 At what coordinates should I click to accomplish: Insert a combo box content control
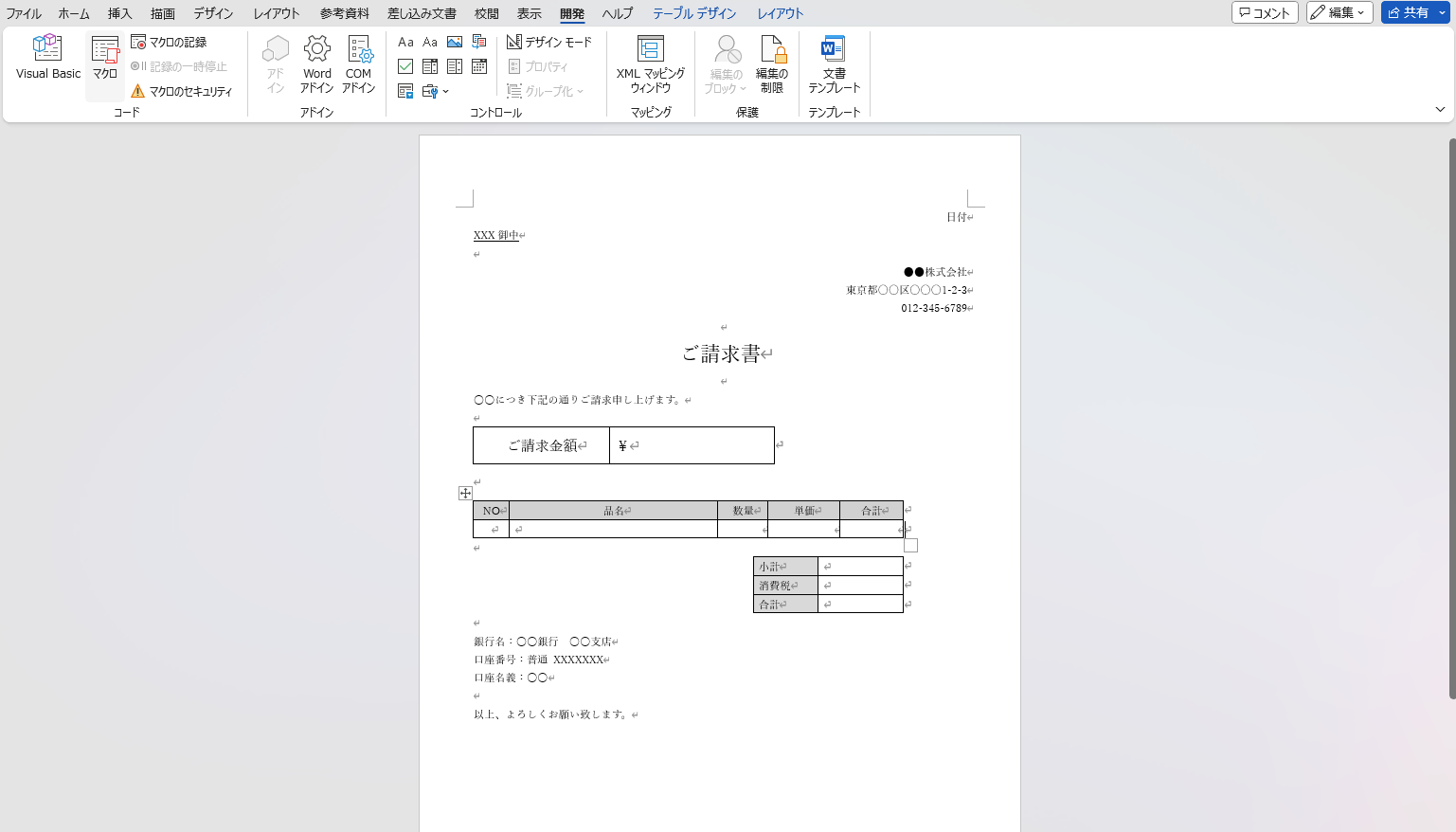tap(429, 66)
